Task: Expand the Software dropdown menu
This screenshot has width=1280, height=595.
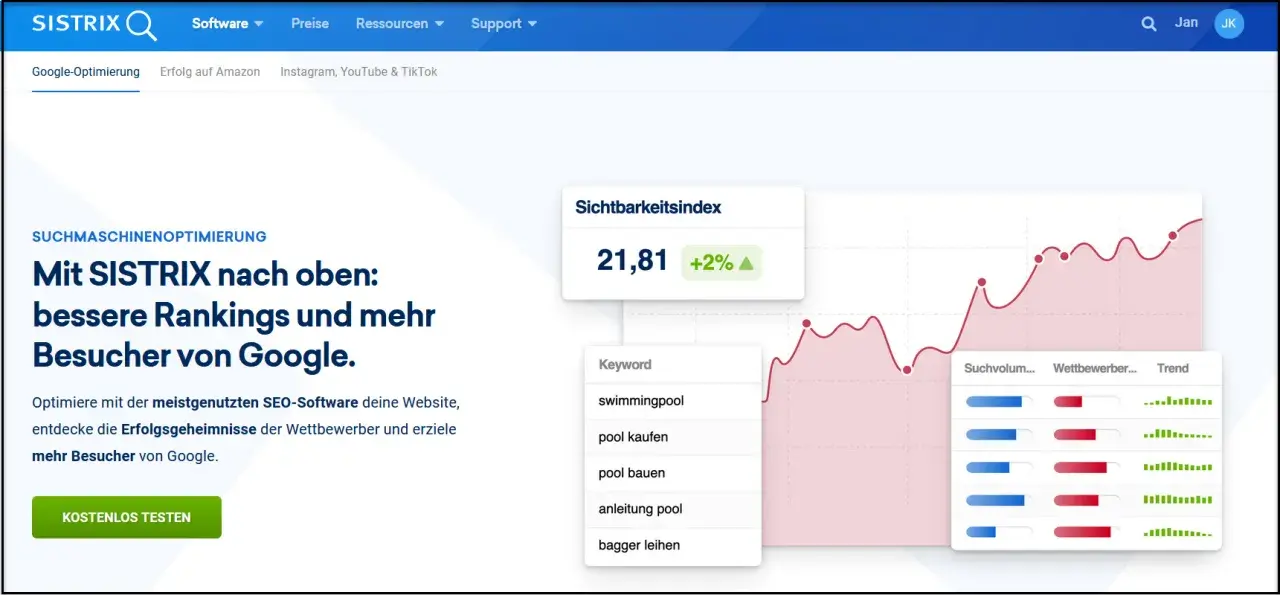Action: click(x=228, y=24)
